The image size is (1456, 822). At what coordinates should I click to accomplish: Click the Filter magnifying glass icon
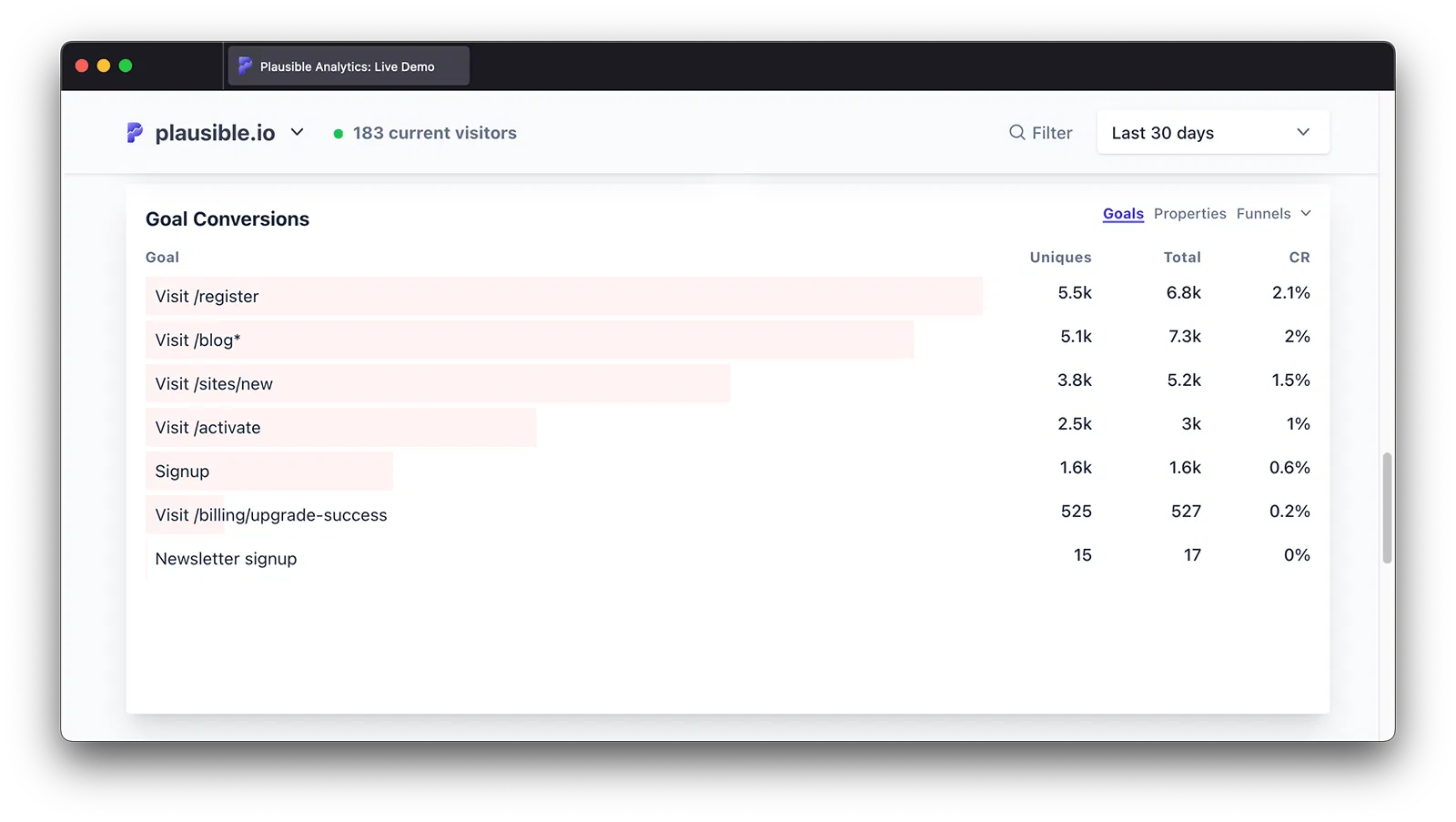1016,133
